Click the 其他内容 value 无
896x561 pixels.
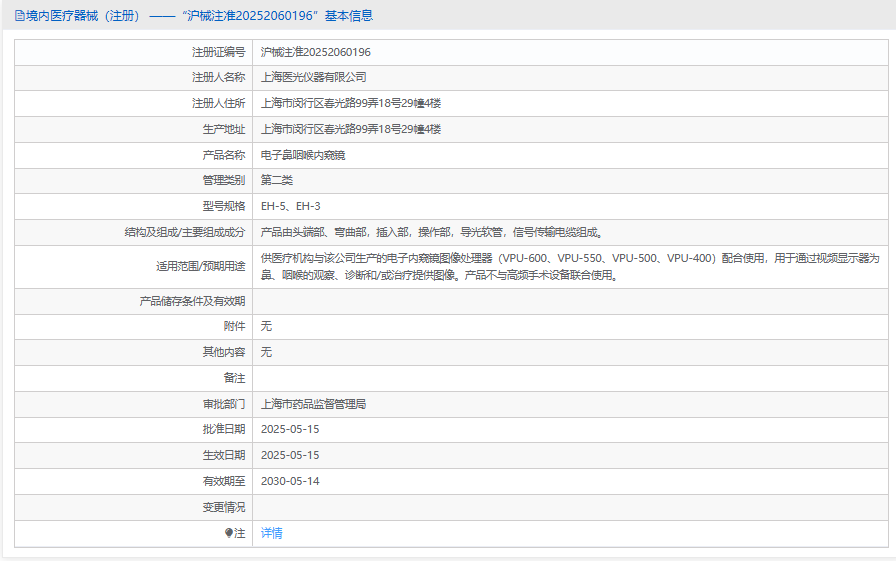click(266, 352)
